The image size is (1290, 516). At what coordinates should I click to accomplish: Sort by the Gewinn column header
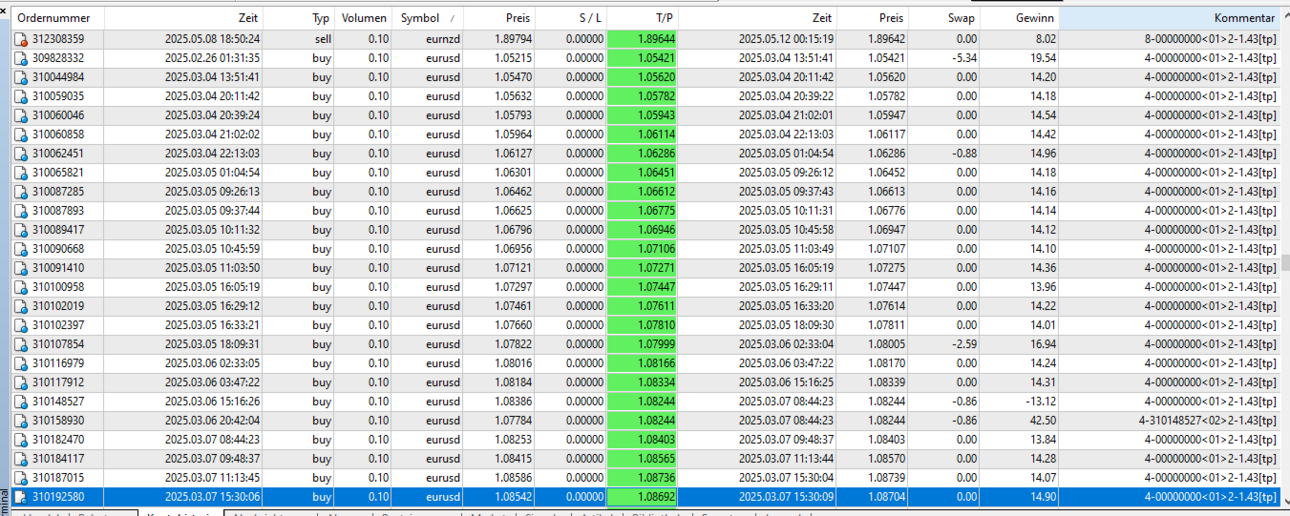[1020, 18]
